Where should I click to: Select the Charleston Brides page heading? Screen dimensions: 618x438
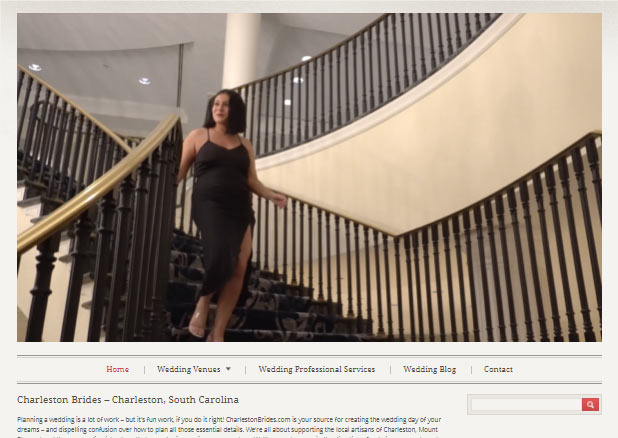(128, 399)
